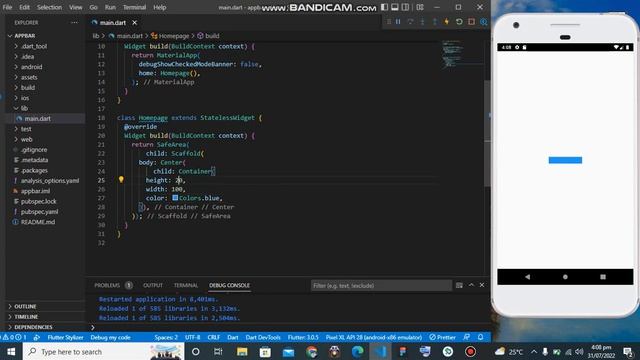Close the bottom panel
Screen dimensions: 640x360
point(482,285)
